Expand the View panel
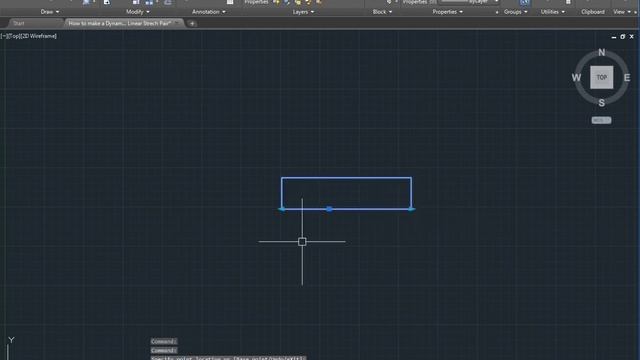 (622, 12)
